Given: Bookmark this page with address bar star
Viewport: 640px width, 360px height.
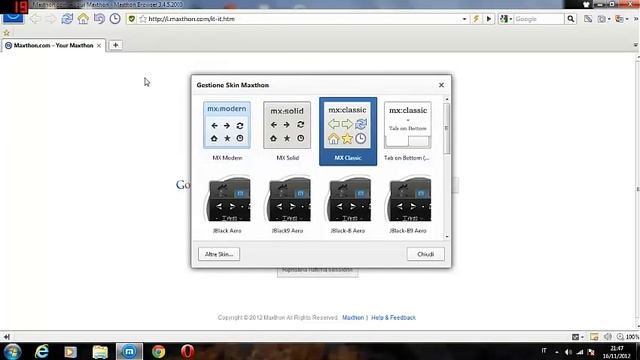Looking at the screenshot, I should (x=143, y=19).
